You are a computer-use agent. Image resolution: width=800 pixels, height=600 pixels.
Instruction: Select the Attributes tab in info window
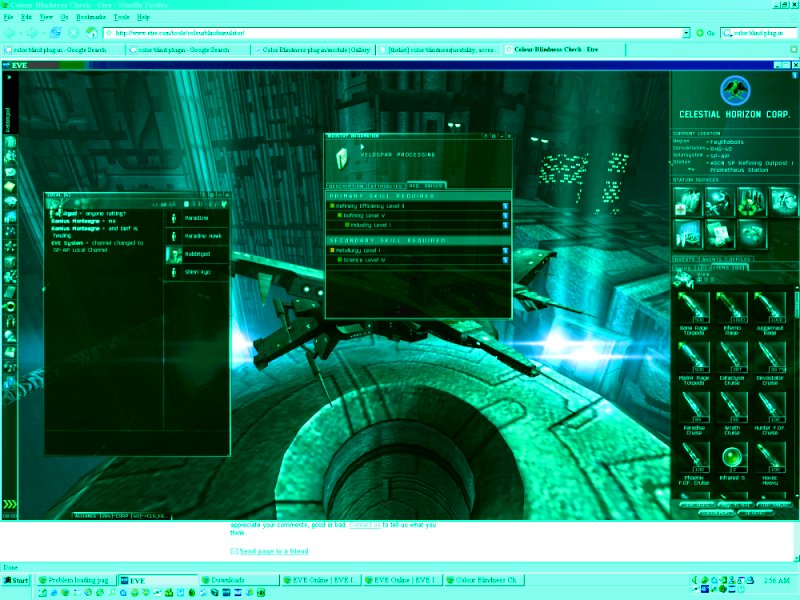pos(386,186)
